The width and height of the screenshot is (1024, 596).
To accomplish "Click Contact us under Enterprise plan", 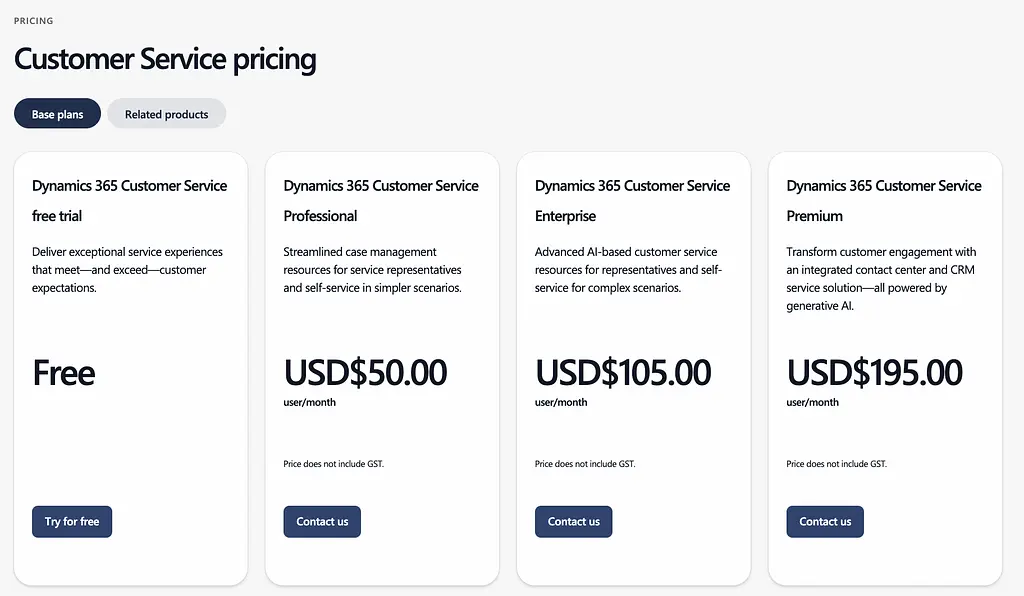I will point(574,522).
